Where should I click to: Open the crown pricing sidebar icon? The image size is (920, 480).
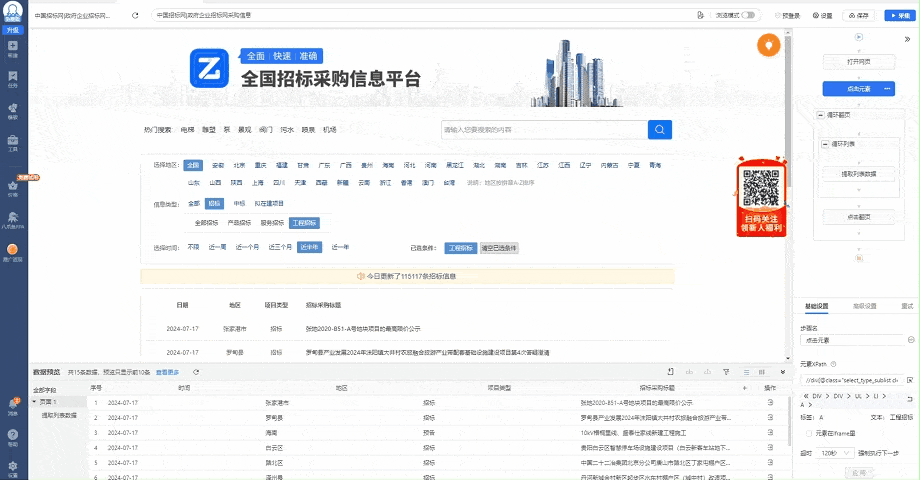point(13,188)
